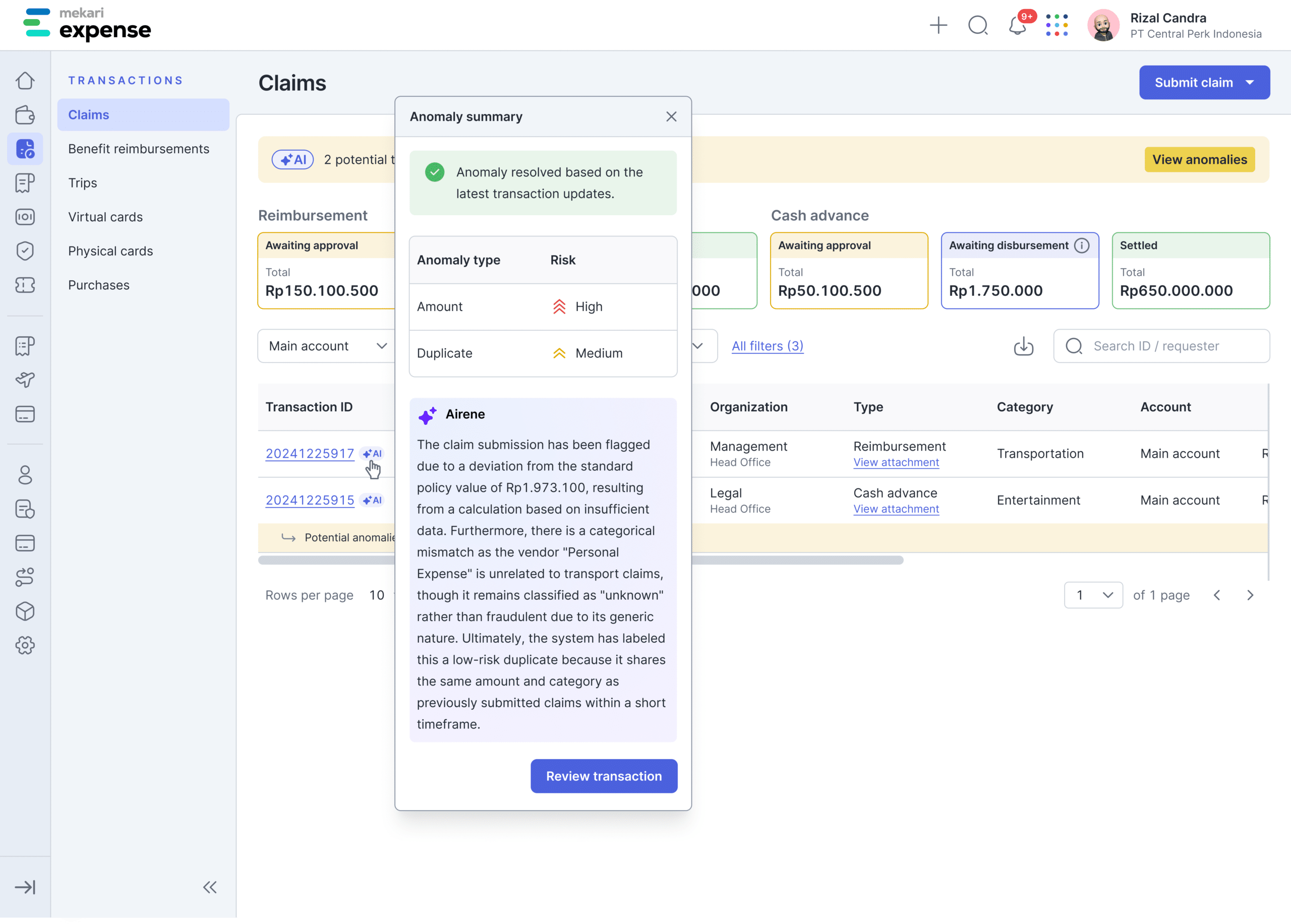Go to Virtual cards menu item

[105, 217]
